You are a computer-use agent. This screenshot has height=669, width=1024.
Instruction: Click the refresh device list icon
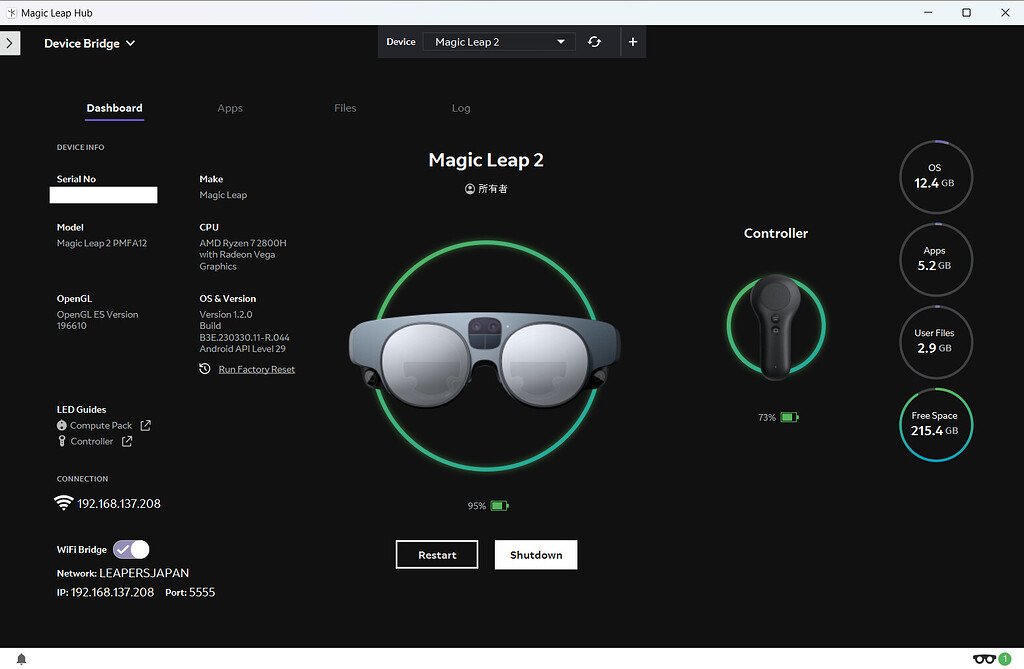[594, 41]
